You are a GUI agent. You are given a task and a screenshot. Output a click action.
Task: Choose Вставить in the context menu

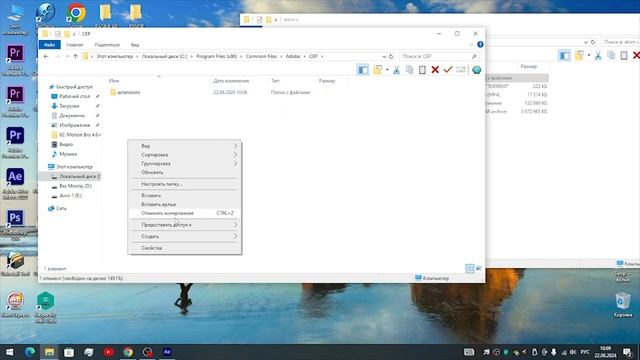pyautogui.click(x=184, y=196)
